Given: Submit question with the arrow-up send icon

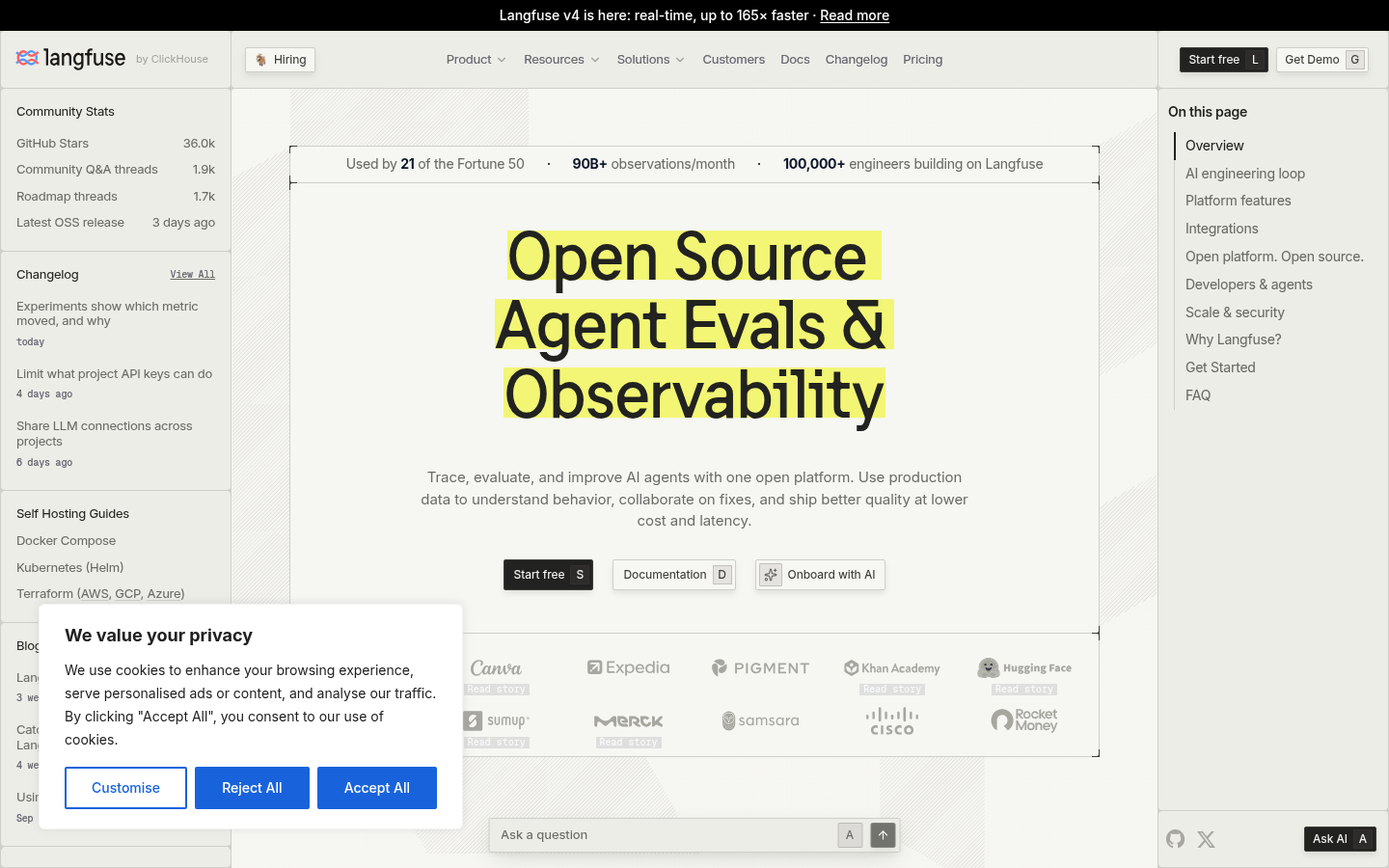Looking at the screenshot, I should click(883, 835).
